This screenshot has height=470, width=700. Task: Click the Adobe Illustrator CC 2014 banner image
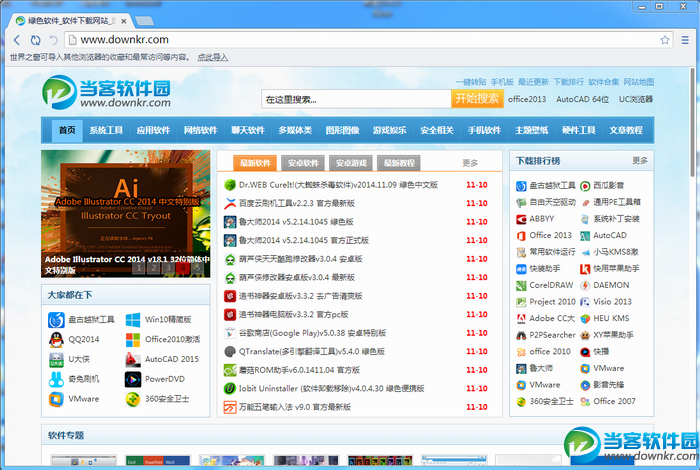click(x=125, y=214)
